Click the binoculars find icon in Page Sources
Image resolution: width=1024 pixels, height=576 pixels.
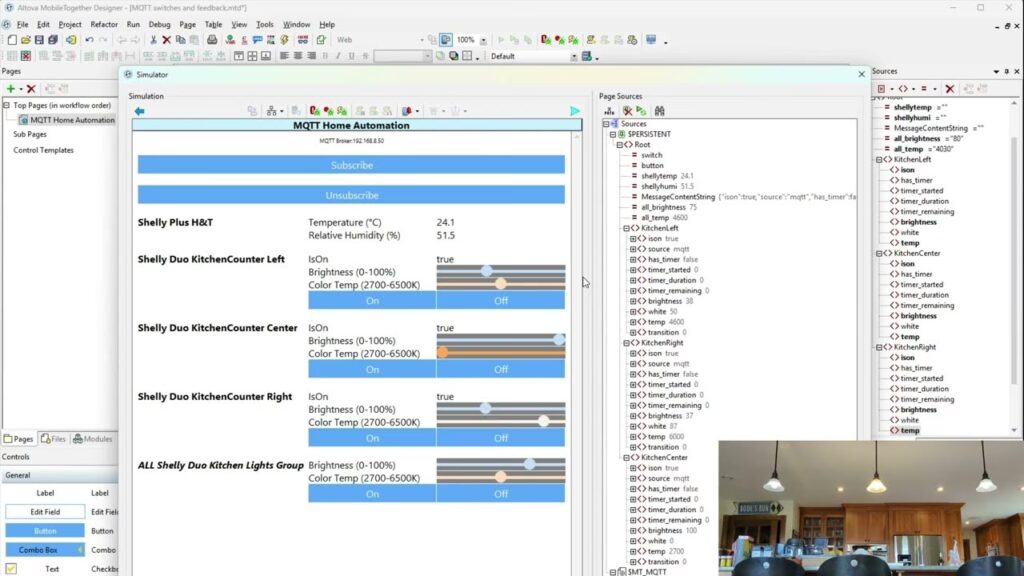(x=660, y=111)
